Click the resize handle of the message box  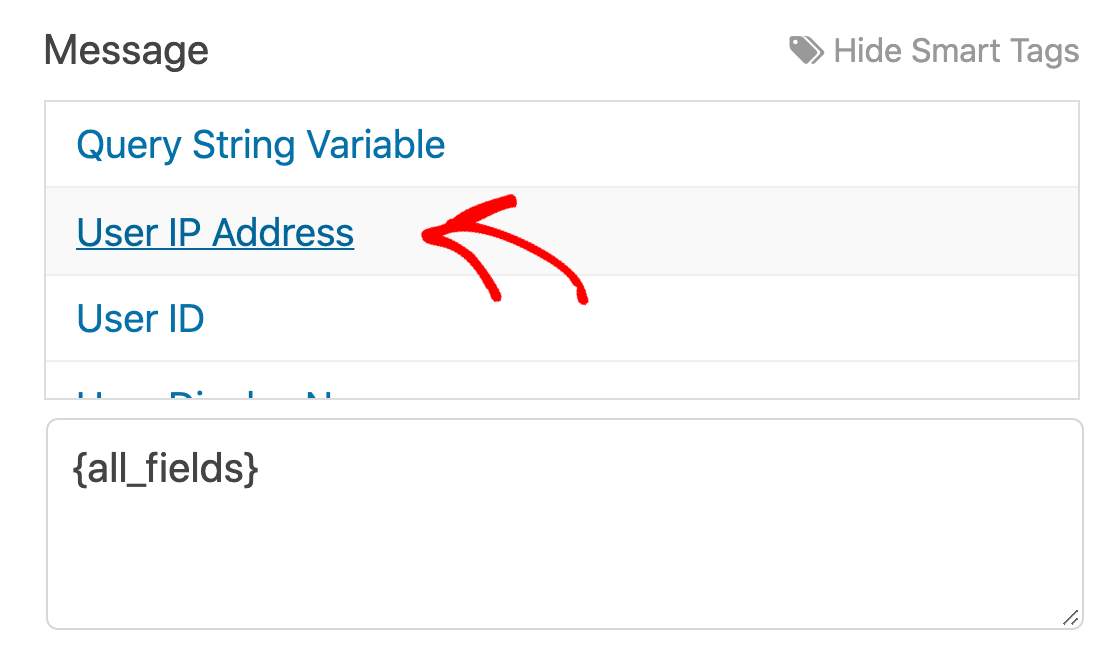pyautogui.click(x=1072, y=616)
